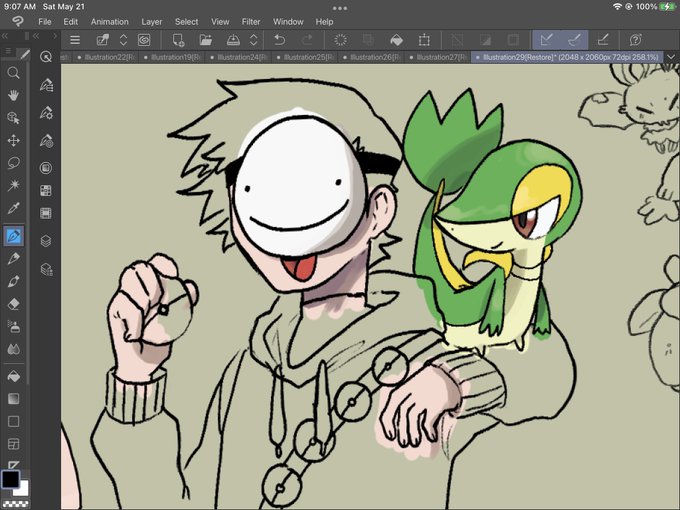Select the Lasso selection tool
This screenshot has height=510, width=680.
(x=13, y=163)
